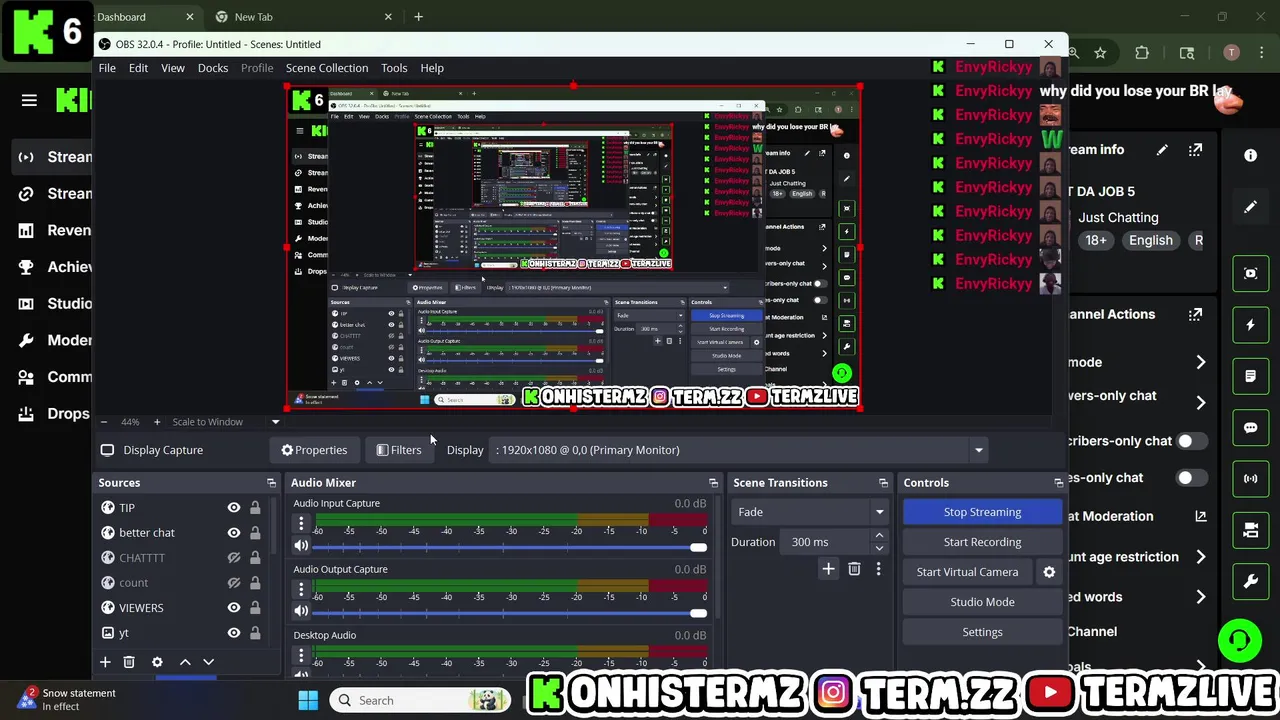This screenshot has height=720, width=1280.
Task: Expand followers-only chat chevron in Kick
Action: [1200, 403]
